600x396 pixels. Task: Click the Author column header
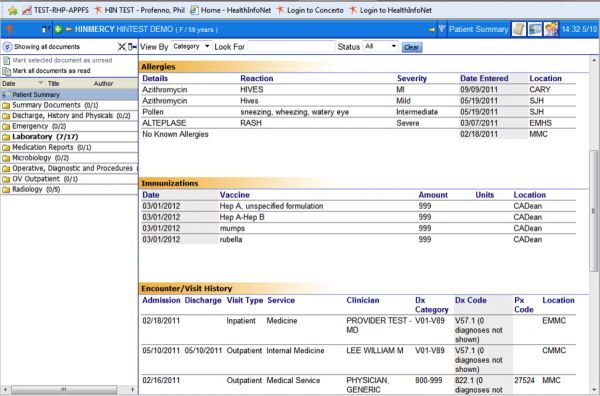114,83
